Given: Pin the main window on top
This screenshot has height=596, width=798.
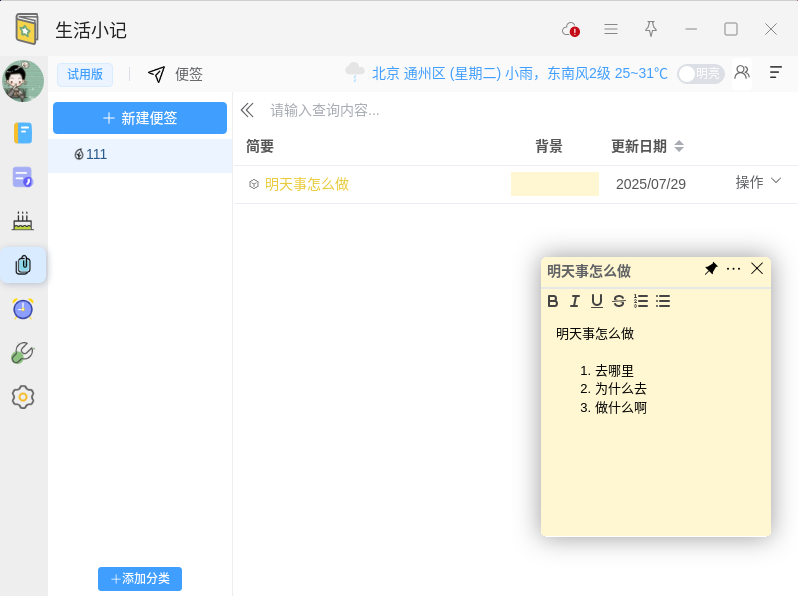Looking at the screenshot, I should point(650,29).
